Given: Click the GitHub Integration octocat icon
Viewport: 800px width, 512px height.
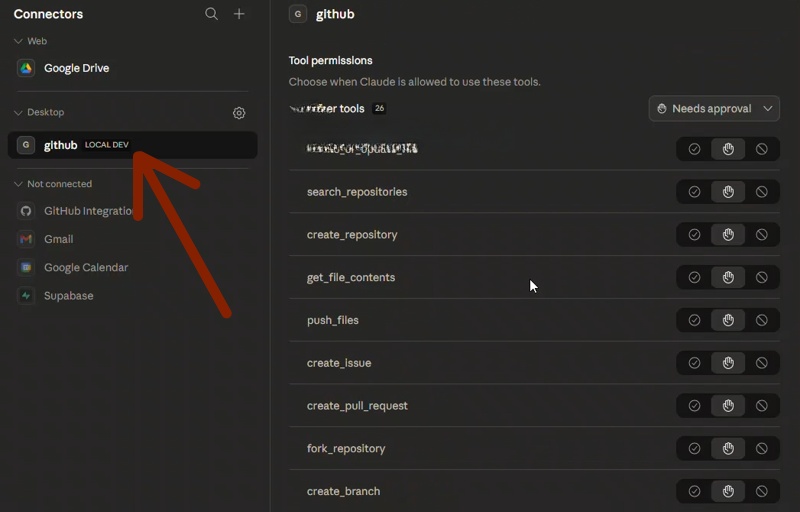Looking at the screenshot, I should coord(26,211).
